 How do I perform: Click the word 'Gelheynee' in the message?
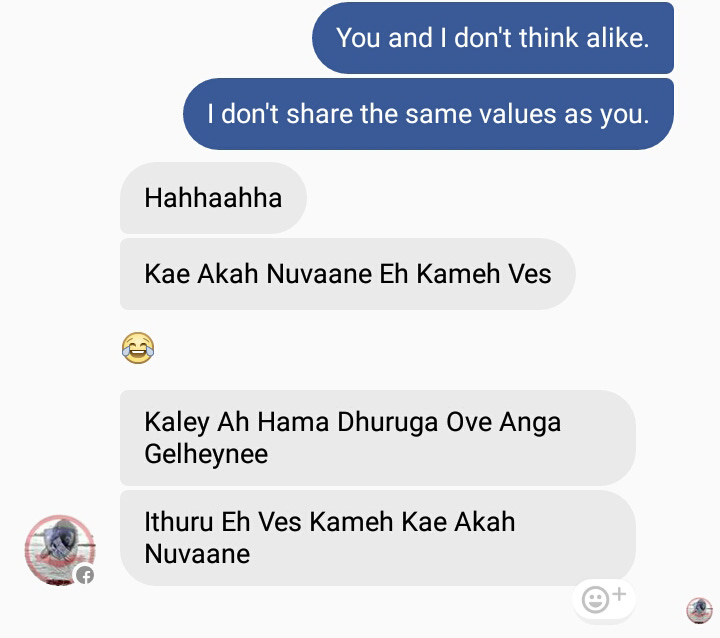click(206, 454)
